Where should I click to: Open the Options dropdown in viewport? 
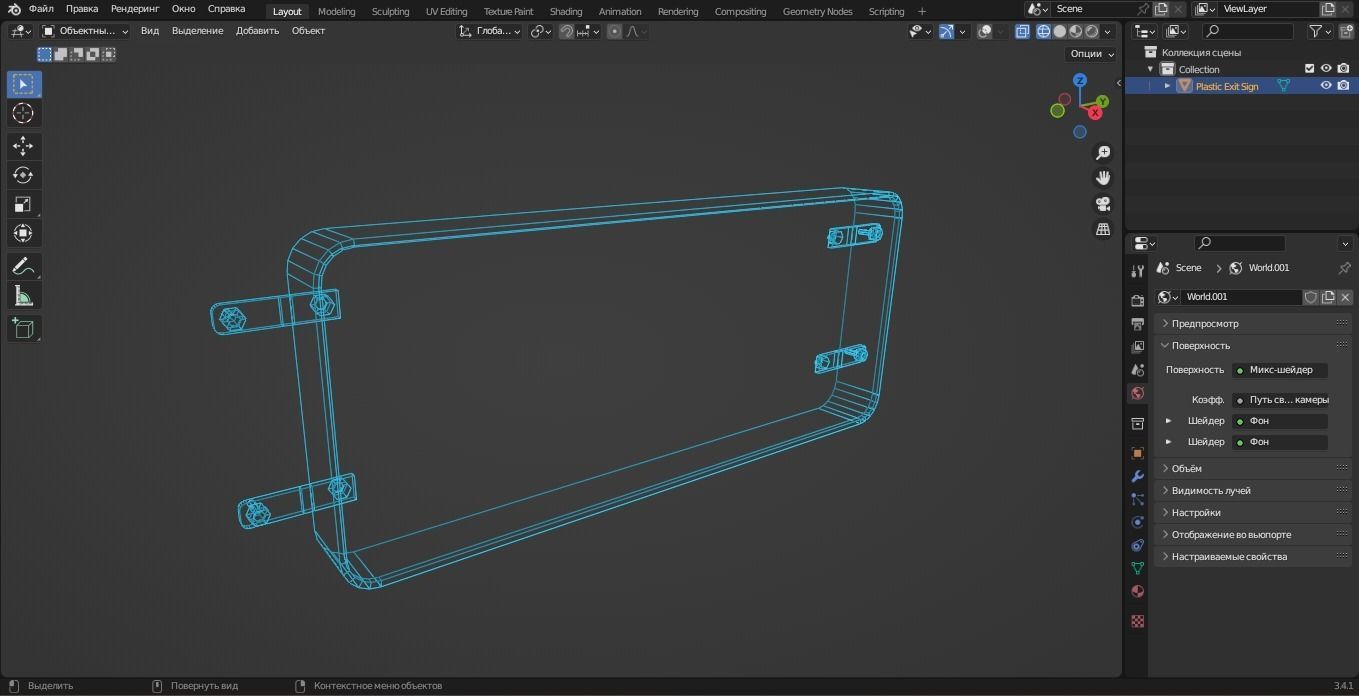click(x=1091, y=54)
